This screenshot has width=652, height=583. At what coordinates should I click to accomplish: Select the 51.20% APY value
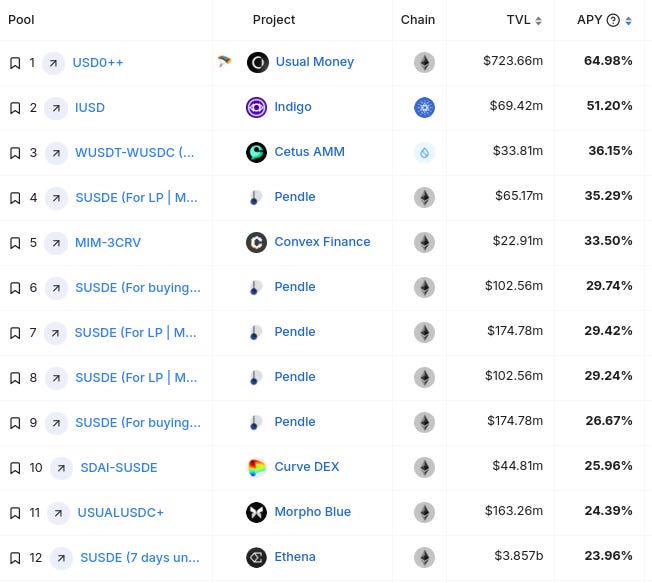610,106
